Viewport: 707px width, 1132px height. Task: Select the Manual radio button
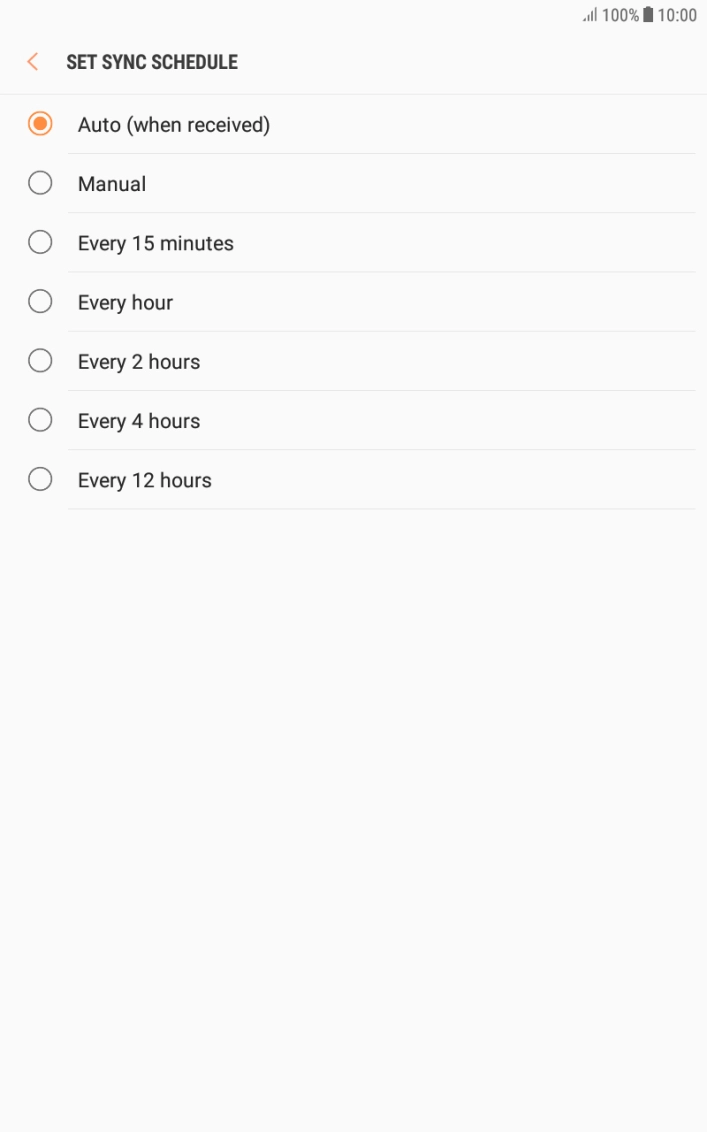(40, 183)
